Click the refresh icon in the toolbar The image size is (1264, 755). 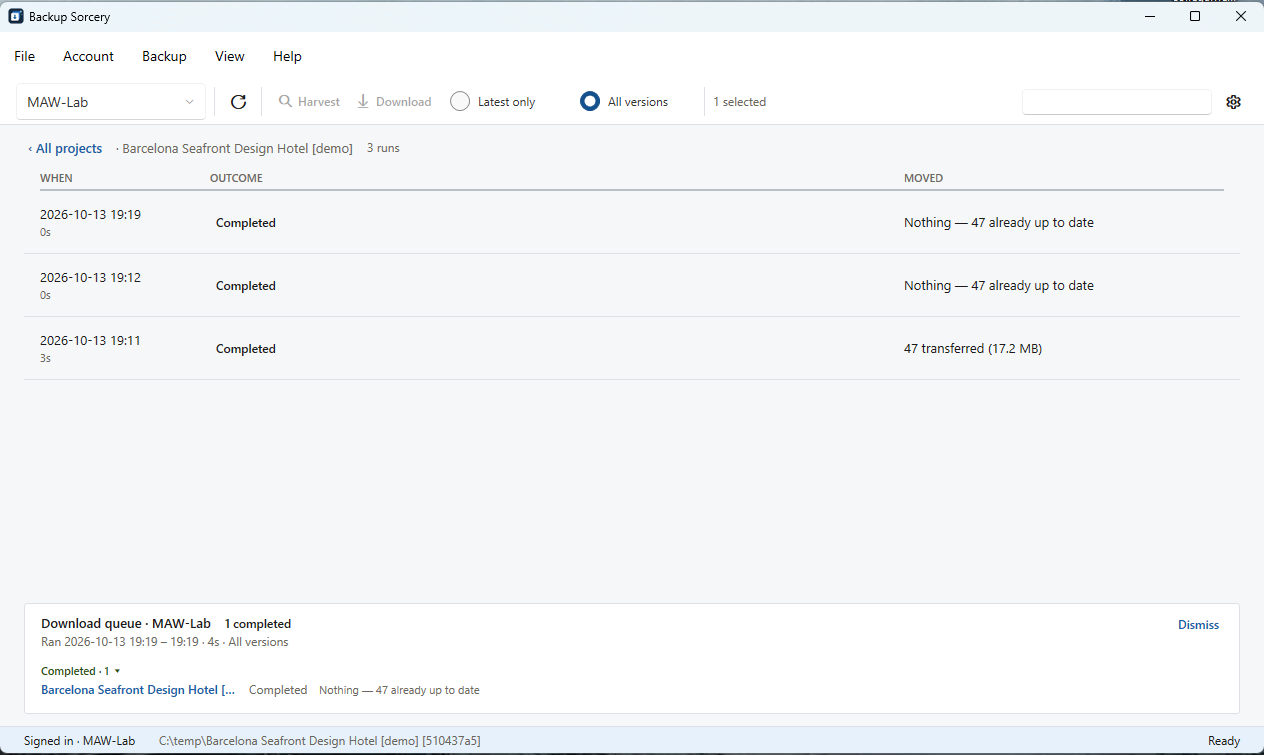pos(238,102)
